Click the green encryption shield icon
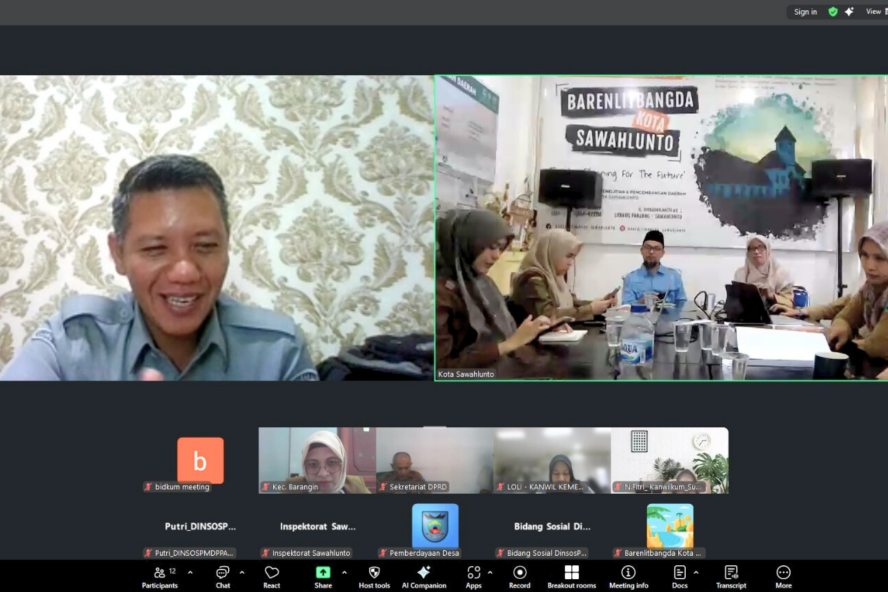 pos(833,12)
